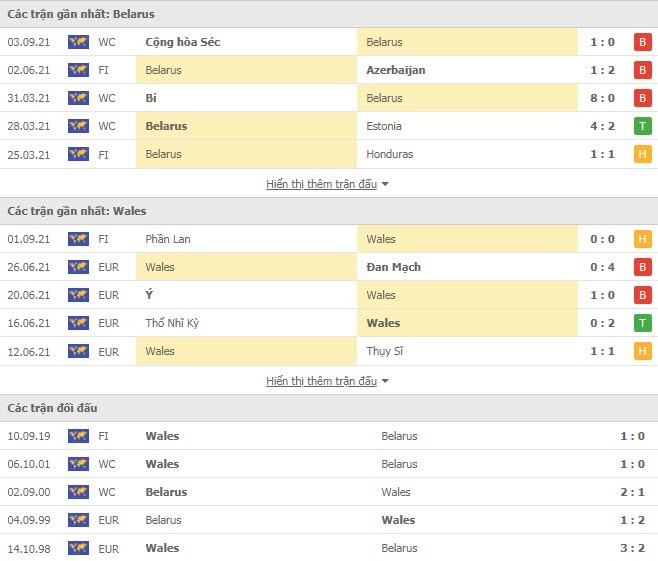Screen dimensions: 658x561
Task: Click the red B badge for Bỉ vs Belarus
Action: point(642,98)
